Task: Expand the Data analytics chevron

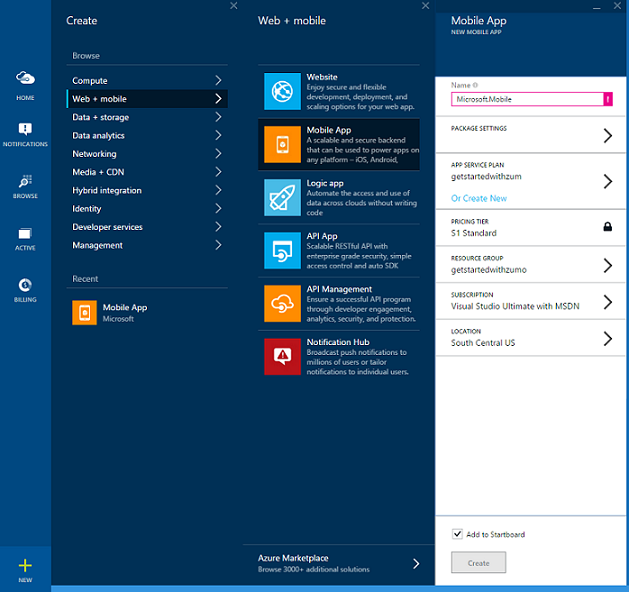Action: coord(218,135)
